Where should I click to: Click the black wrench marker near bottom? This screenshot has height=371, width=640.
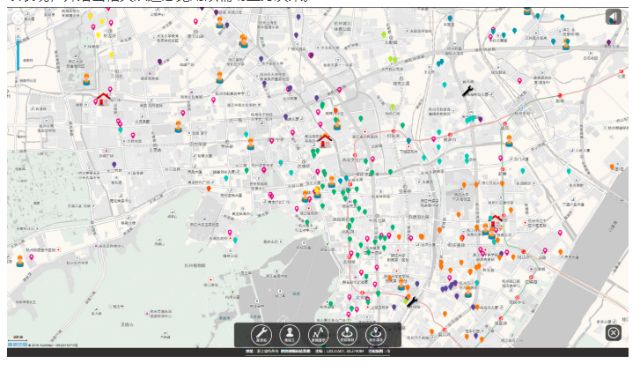(x=412, y=302)
